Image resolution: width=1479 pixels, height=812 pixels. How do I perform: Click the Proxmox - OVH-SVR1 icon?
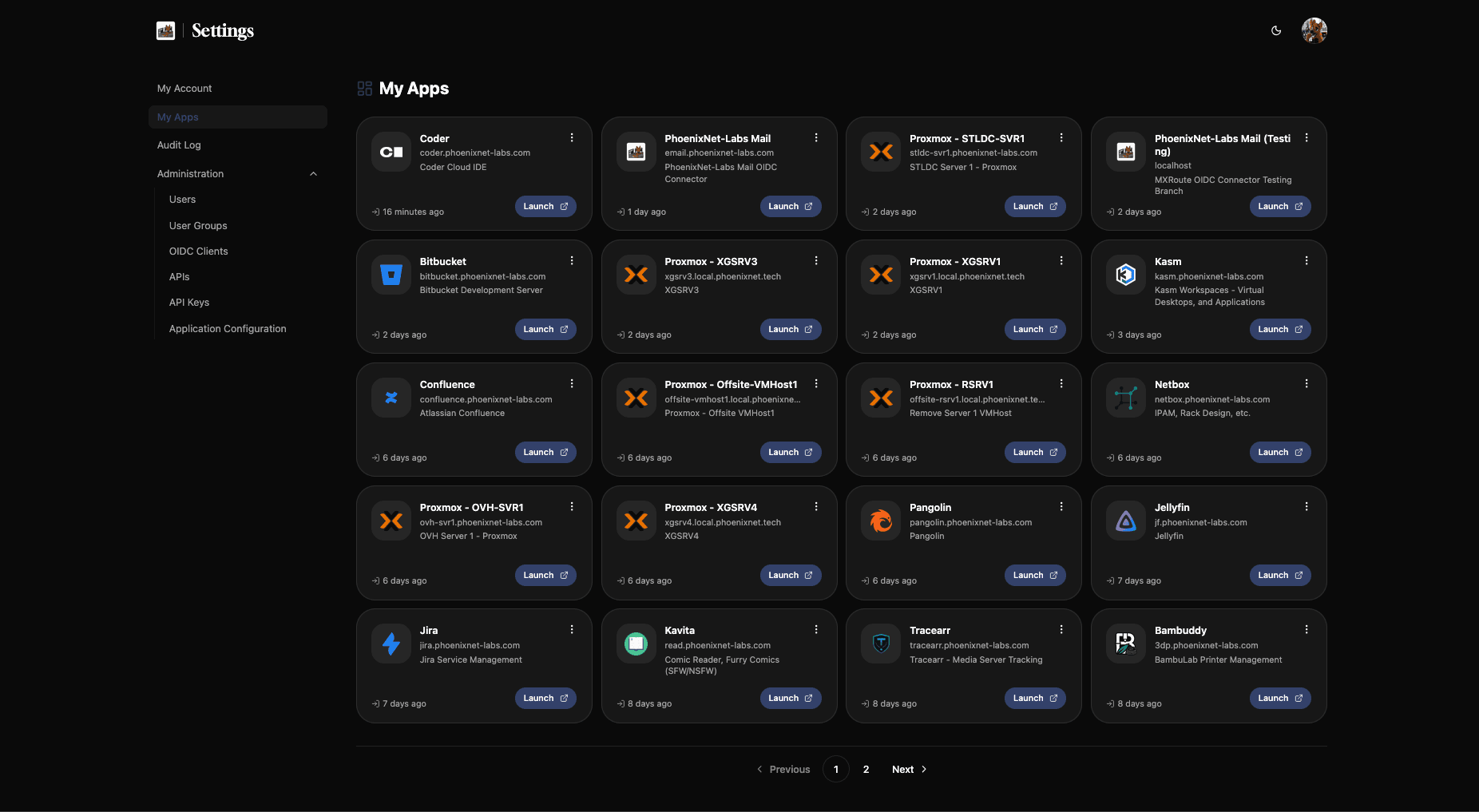391,521
